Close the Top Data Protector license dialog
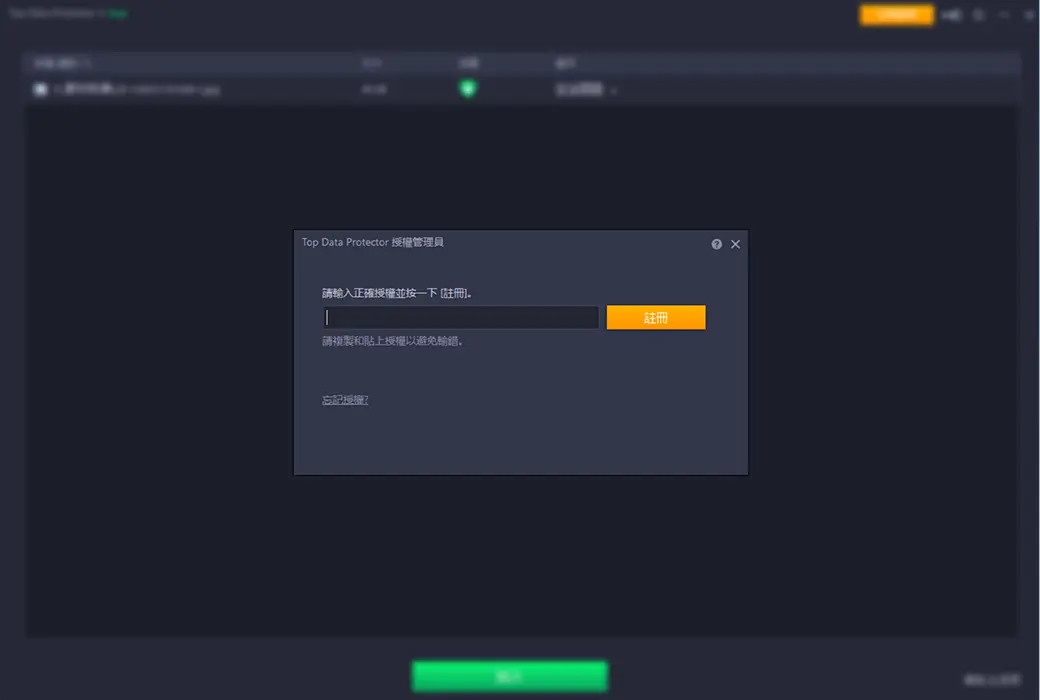1040x700 pixels. pyautogui.click(x=736, y=244)
